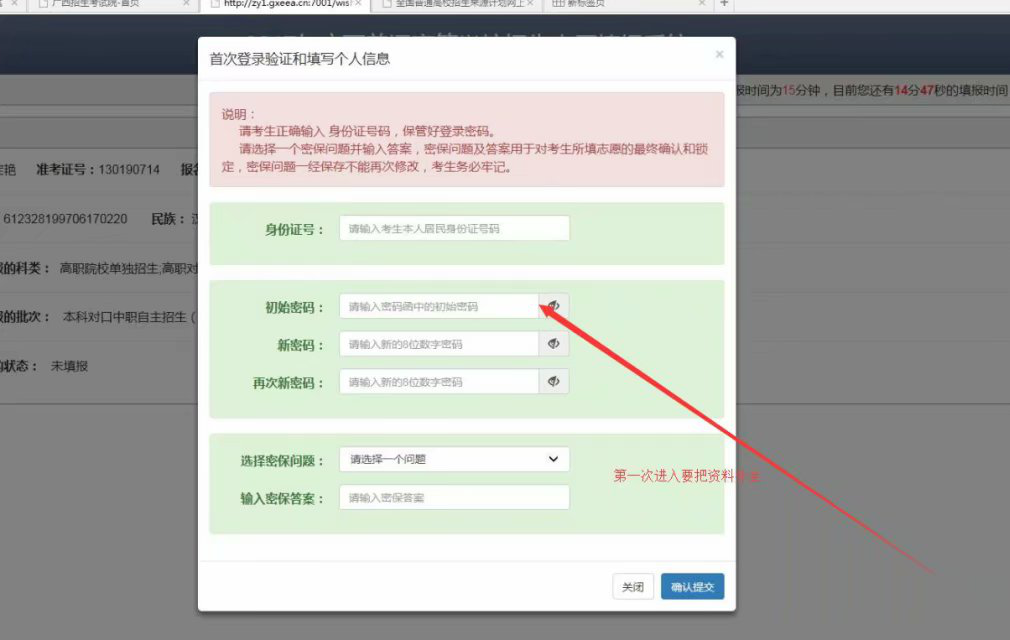Open the 选择密保问题 question dropdown
1010x640 pixels.
pyautogui.click(x=454, y=459)
